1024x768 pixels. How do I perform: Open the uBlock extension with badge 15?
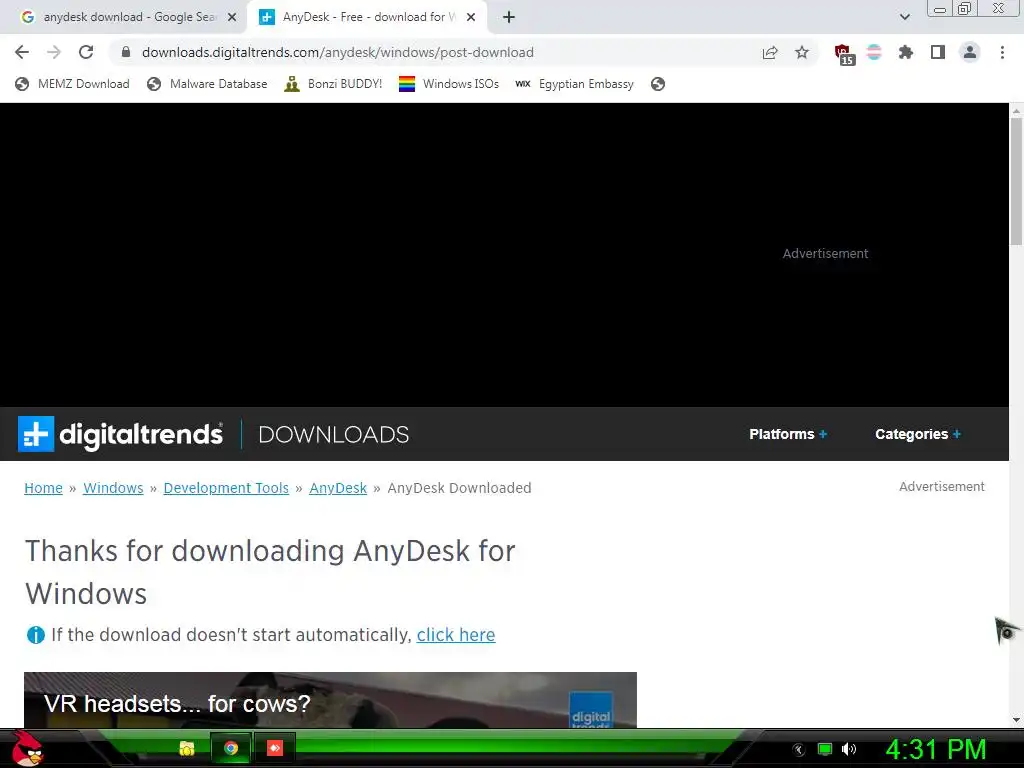[x=844, y=54]
